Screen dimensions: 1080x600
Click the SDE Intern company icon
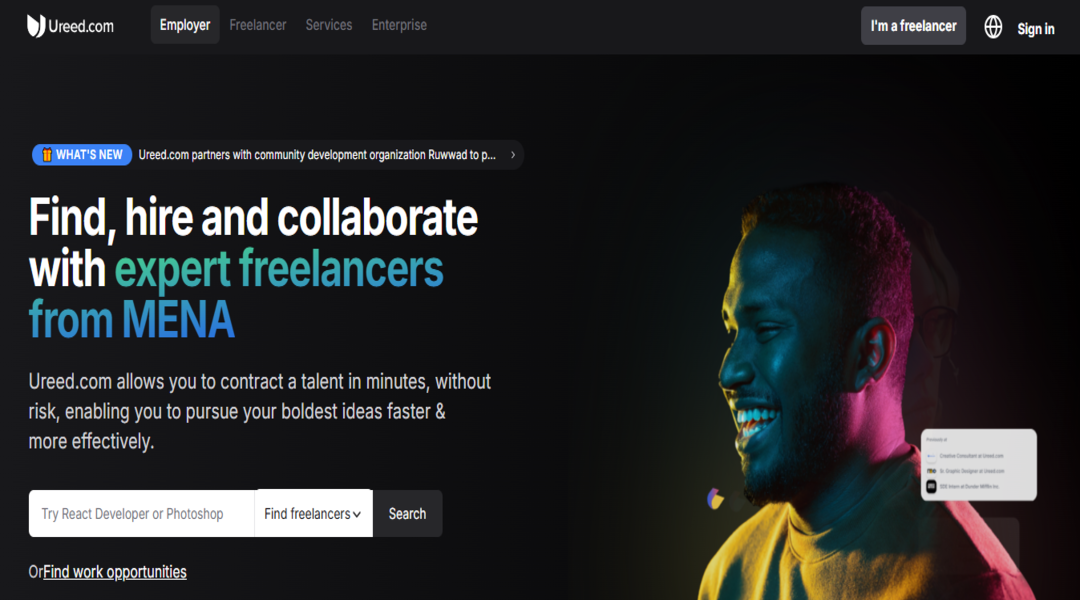point(931,486)
